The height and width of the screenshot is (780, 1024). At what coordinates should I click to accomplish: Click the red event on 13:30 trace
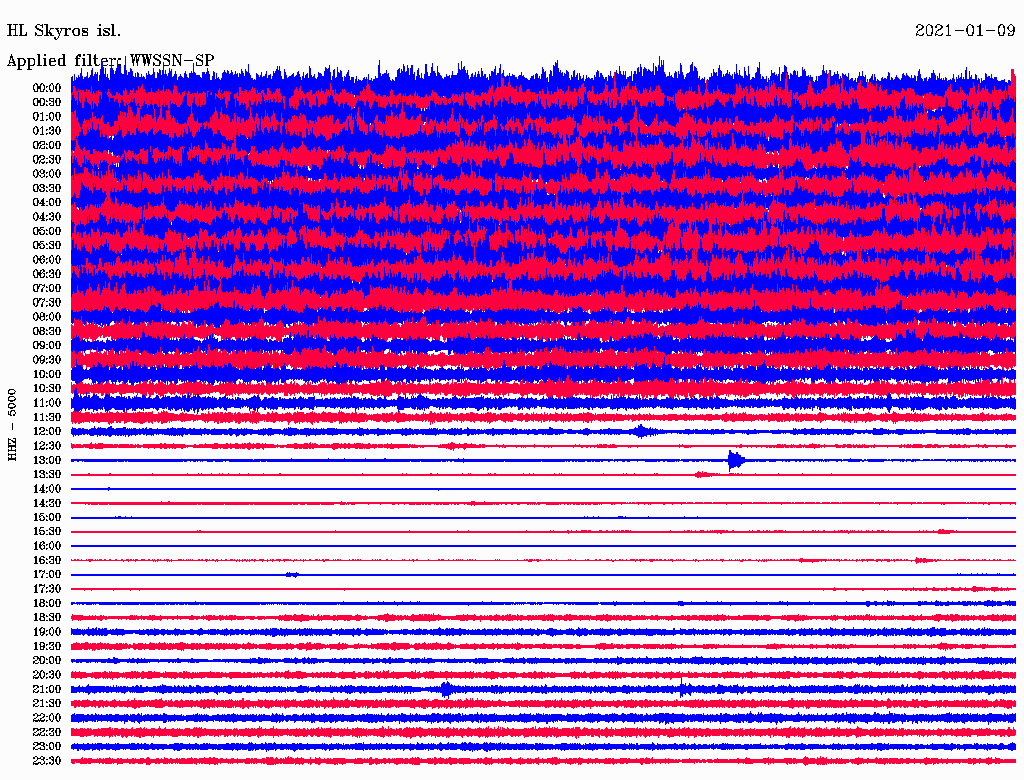[704, 474]
